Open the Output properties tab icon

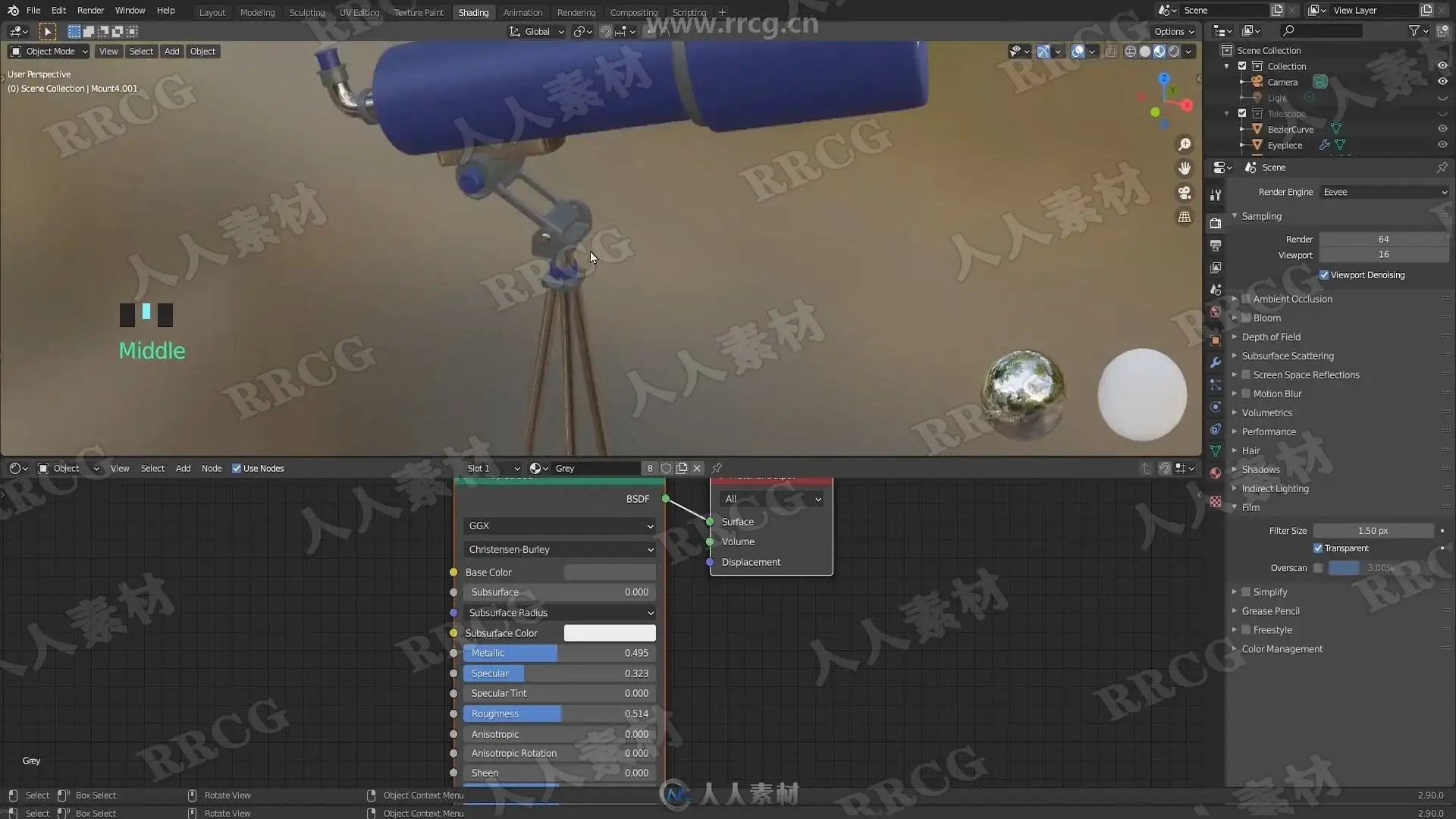pos(1216,246)
